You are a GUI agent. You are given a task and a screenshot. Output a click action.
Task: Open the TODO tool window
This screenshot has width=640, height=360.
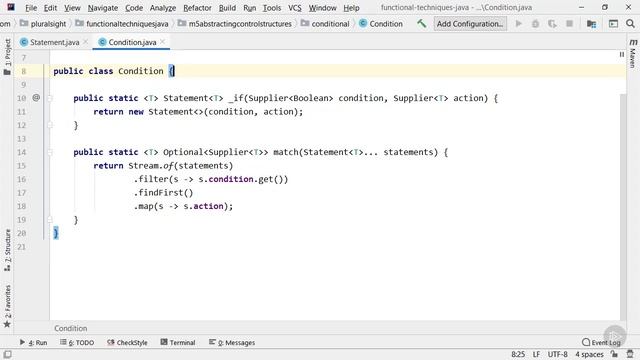click(x=77, y=342)
